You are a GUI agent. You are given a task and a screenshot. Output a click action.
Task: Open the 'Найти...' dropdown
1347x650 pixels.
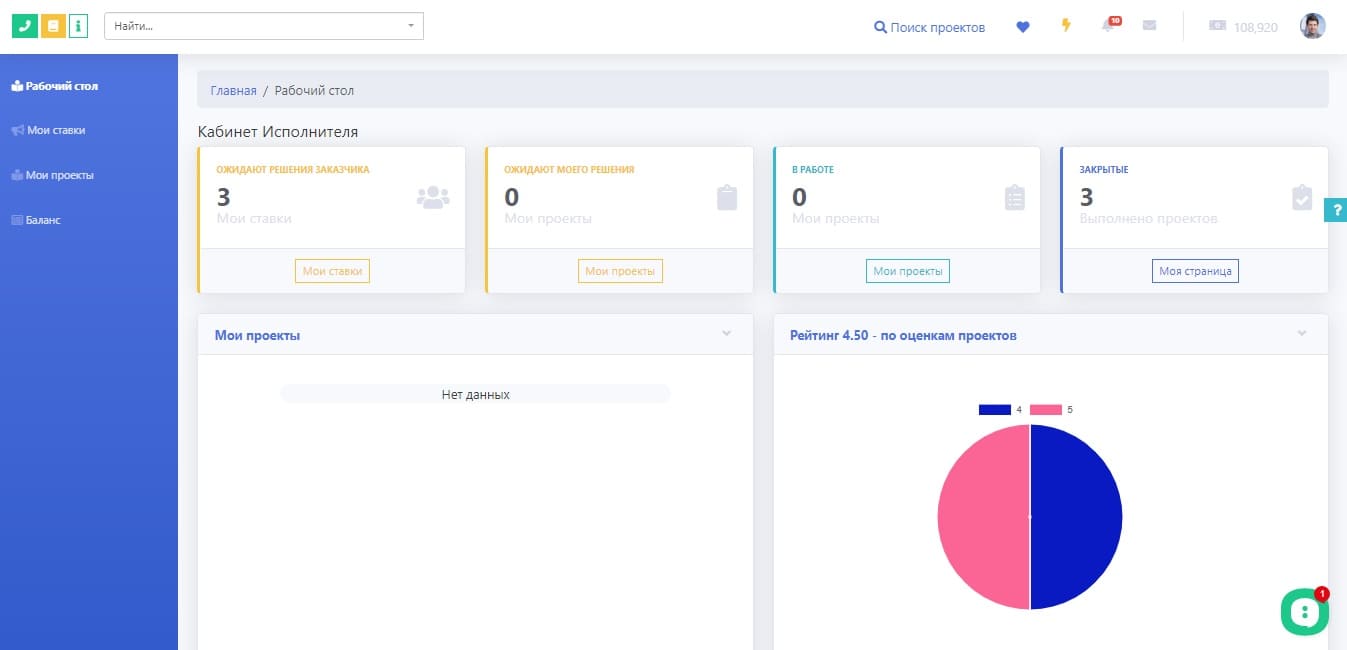pos(264,26)
